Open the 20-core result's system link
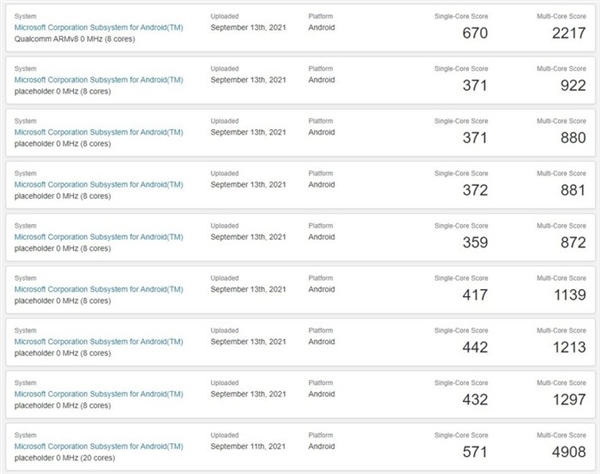 99,445
